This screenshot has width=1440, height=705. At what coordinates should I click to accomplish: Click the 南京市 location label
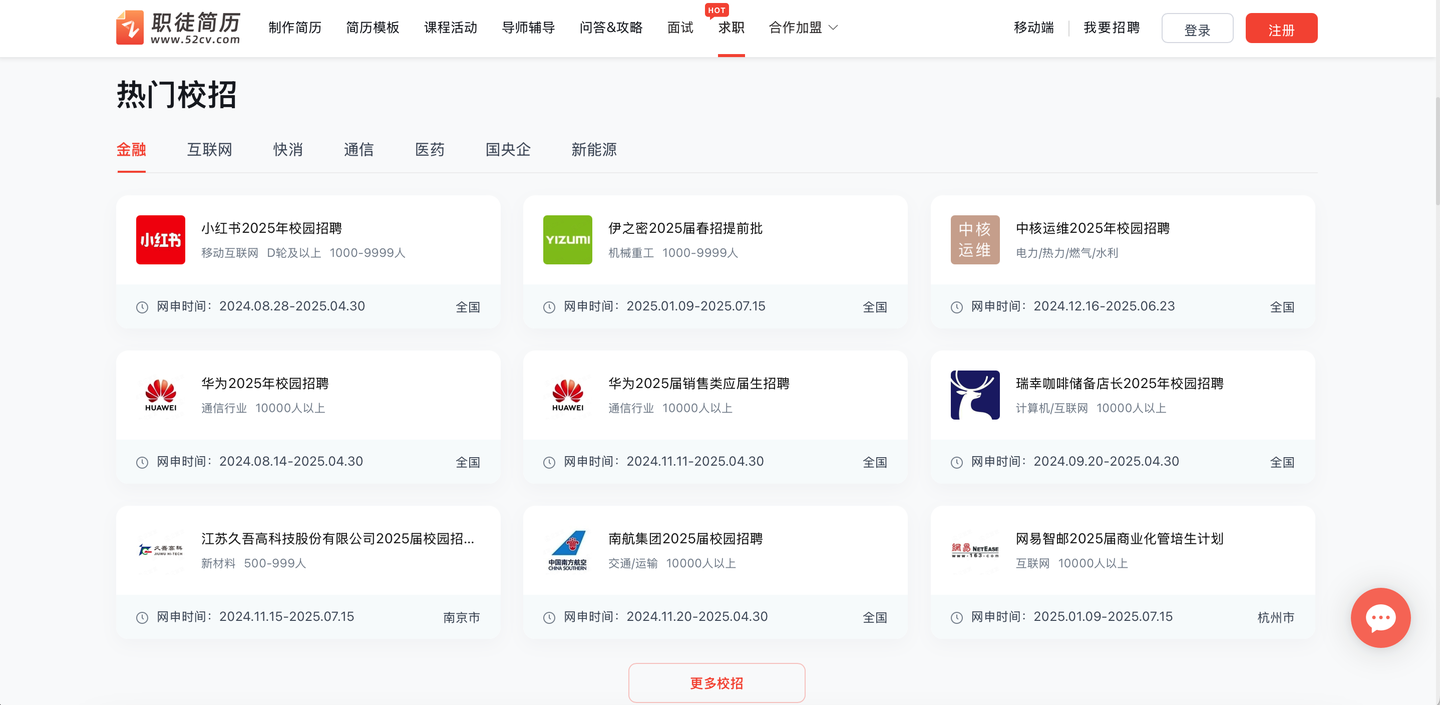(462, 618)
